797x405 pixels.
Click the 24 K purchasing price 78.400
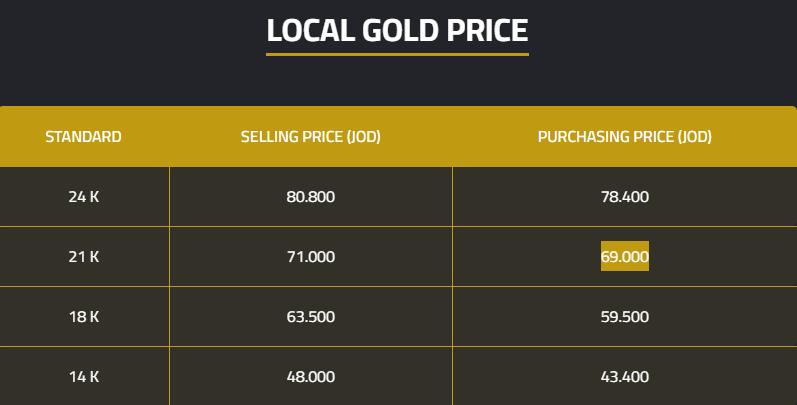(x=624, y=197)
